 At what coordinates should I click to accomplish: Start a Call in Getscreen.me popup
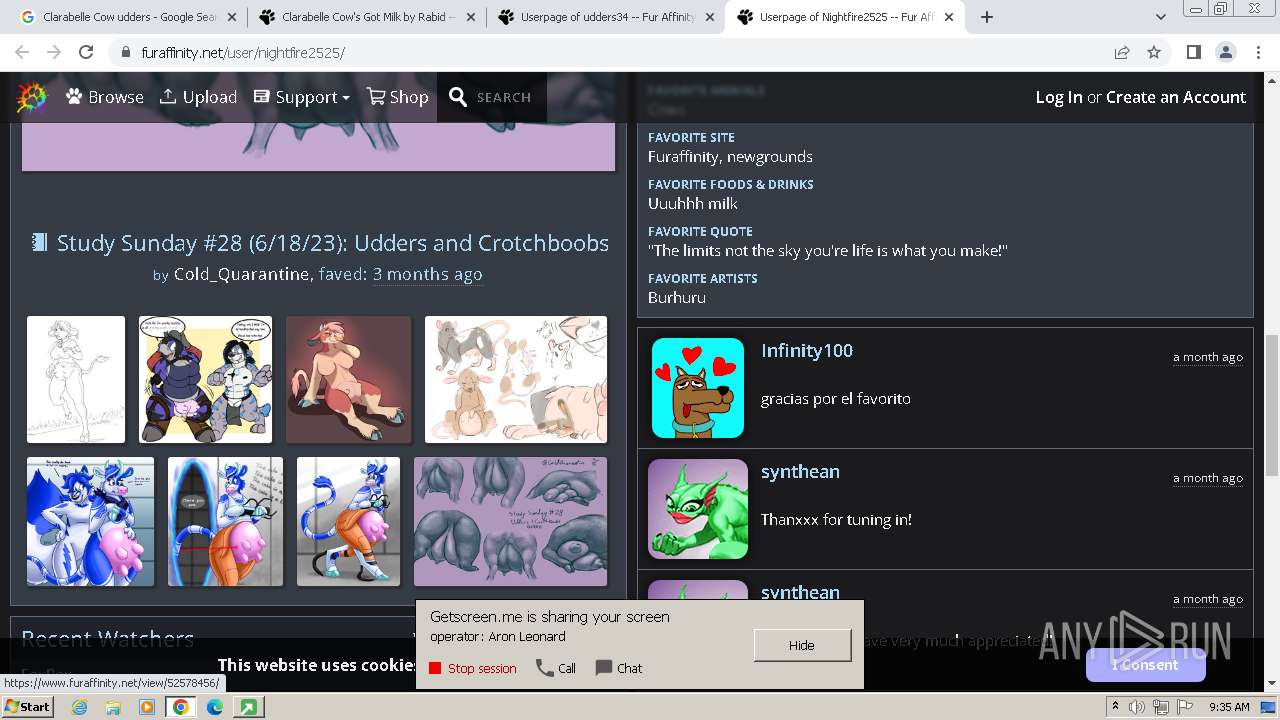[x=556, y=668]
